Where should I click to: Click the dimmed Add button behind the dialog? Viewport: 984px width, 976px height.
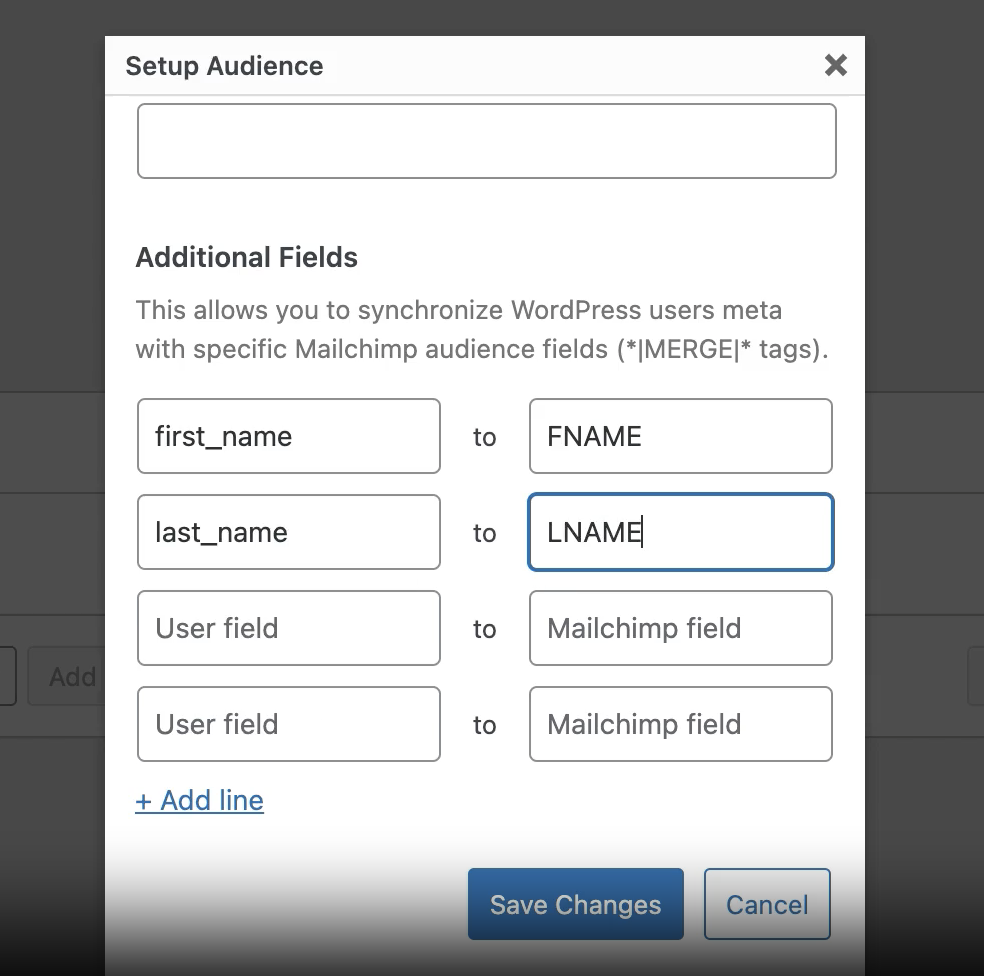click(x=68, y=677)
